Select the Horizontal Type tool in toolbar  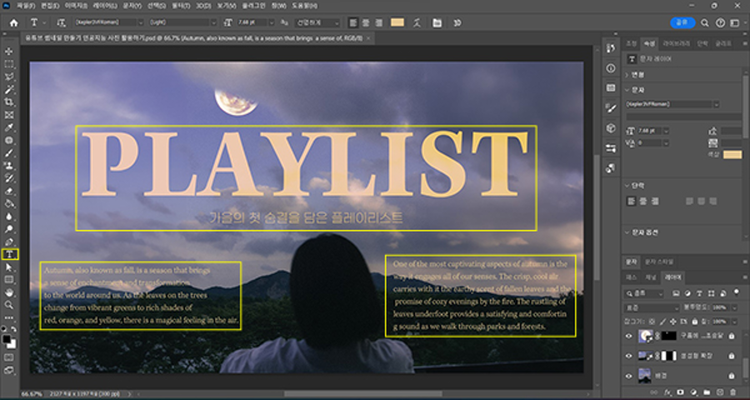pyautogui.click(x=9, y=254)
